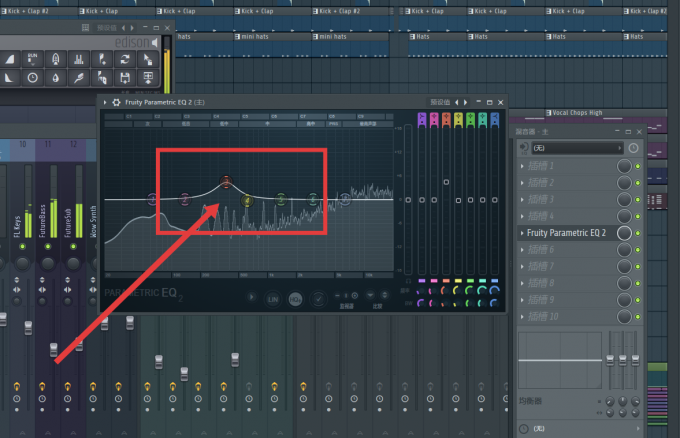Image resolution: width=680 pixels, height=438 pixels.
Task: Open mixer latency clock icon at top
Action: (634, 148)
